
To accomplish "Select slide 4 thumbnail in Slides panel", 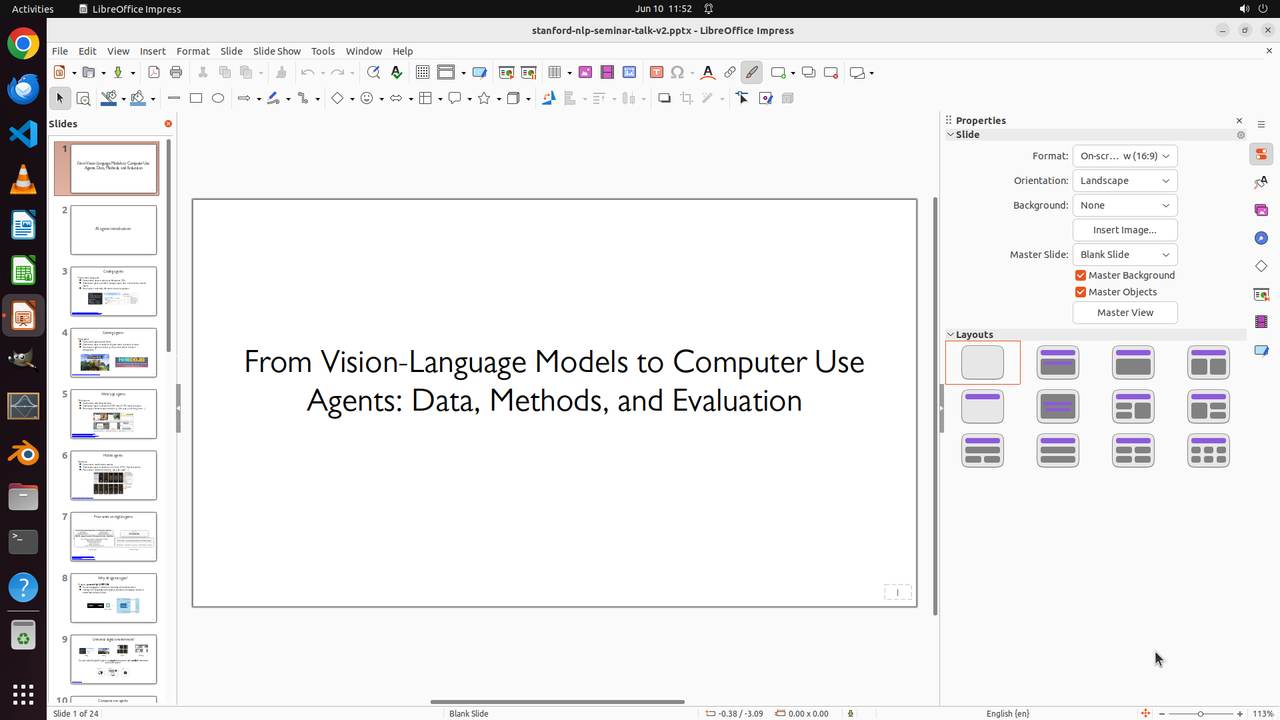I will click(113, 353).
